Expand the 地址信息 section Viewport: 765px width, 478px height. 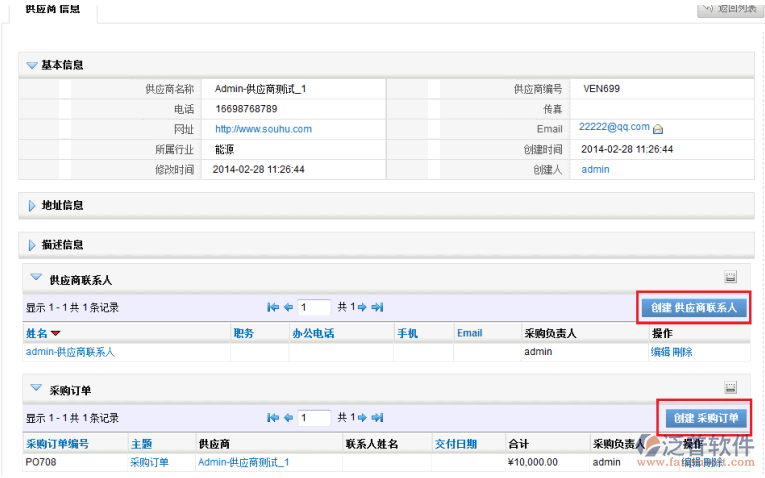tap(32, 205)
